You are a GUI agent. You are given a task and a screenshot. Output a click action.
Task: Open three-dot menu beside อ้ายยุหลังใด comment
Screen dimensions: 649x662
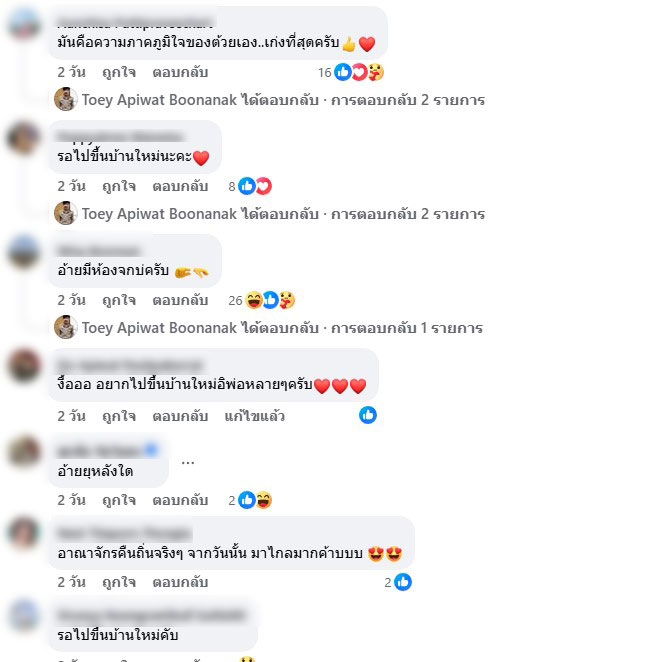click(x=188, y=463)
